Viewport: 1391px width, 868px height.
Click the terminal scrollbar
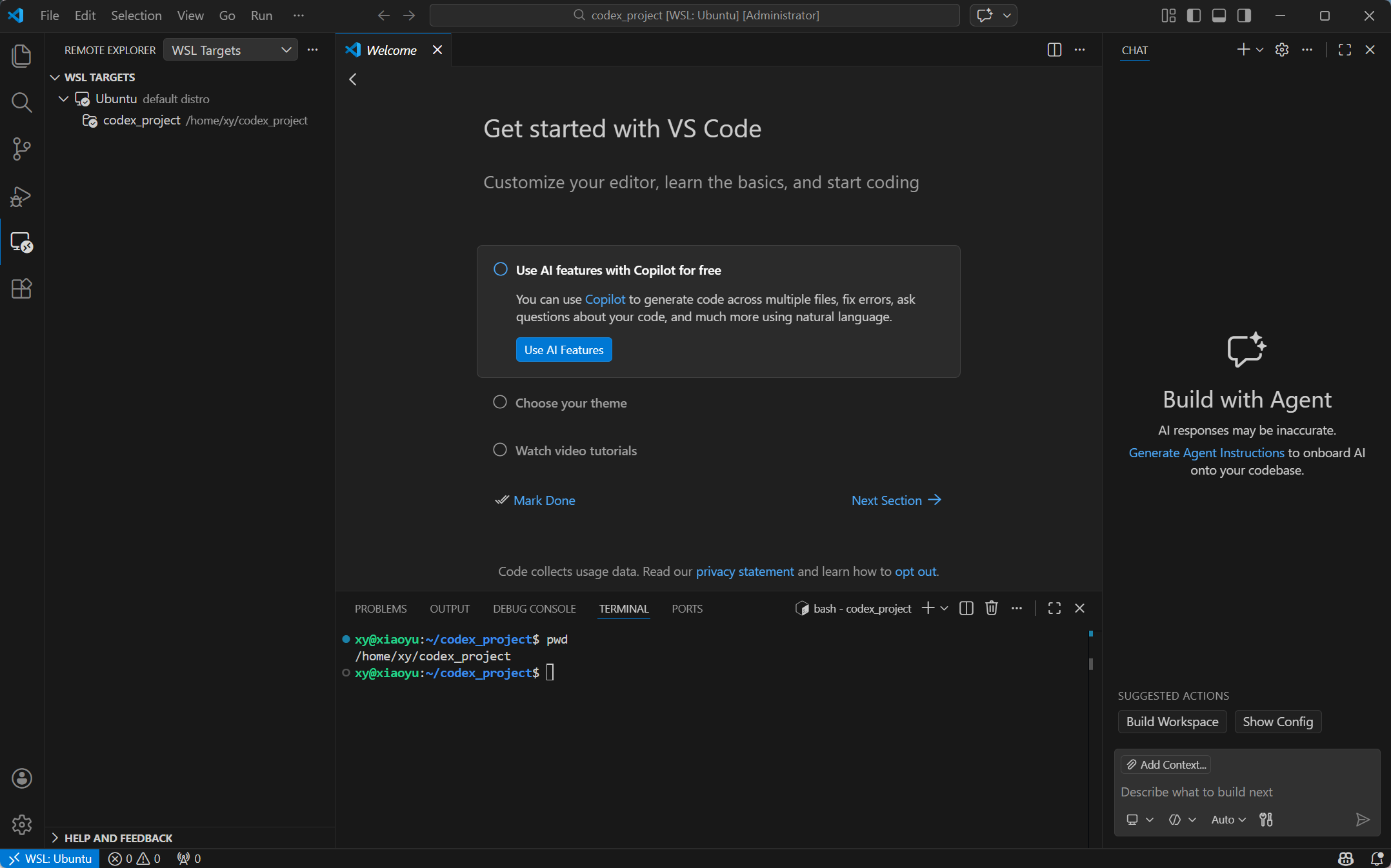coord(1090,664)
